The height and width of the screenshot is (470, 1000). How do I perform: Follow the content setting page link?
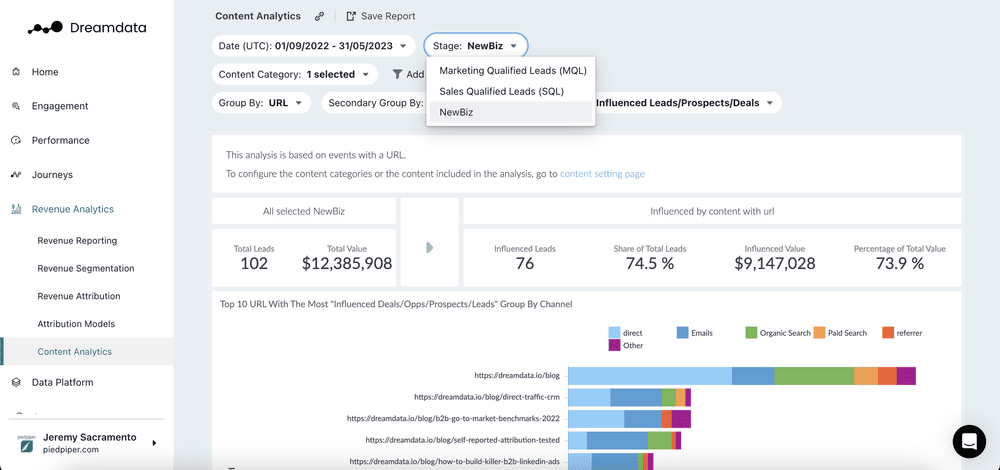(x=602, y=173)
